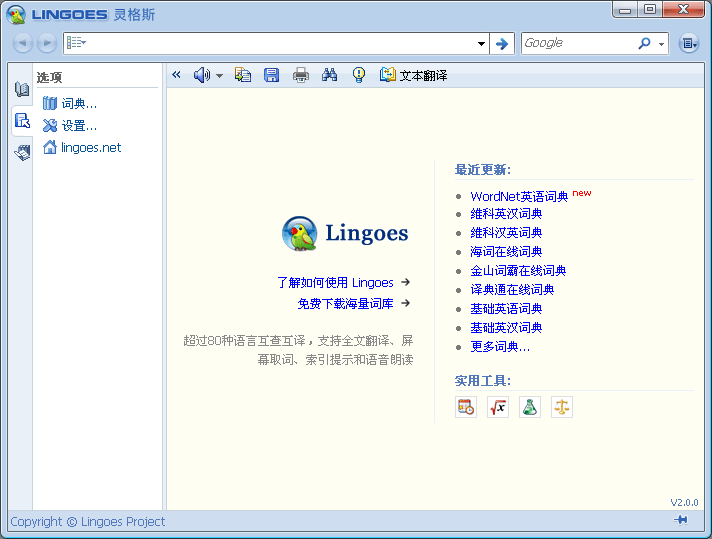Click the pin icon in status bar
This screenshot has width=712, height=539.
click(681, 519)
